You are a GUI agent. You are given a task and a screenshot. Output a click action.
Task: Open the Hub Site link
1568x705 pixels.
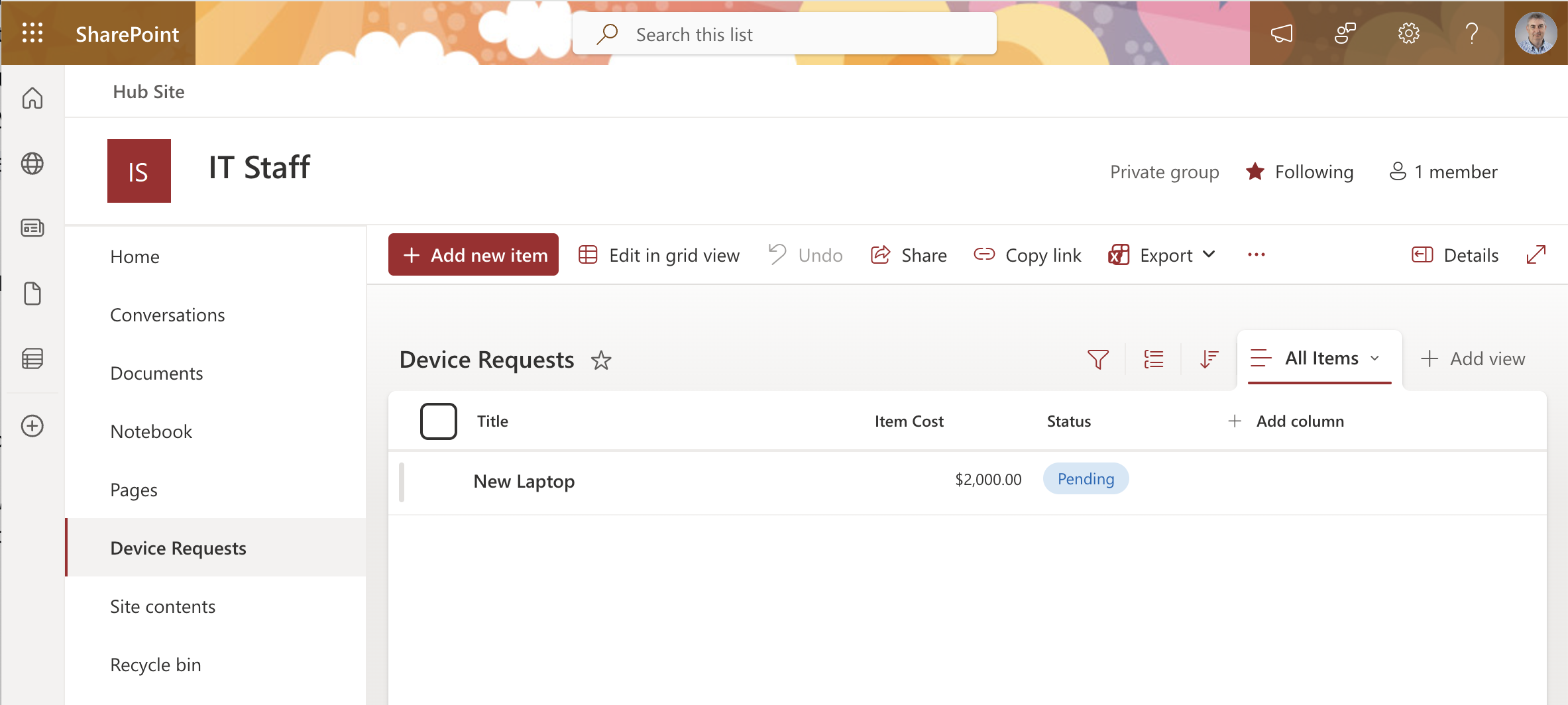[148, 91]
